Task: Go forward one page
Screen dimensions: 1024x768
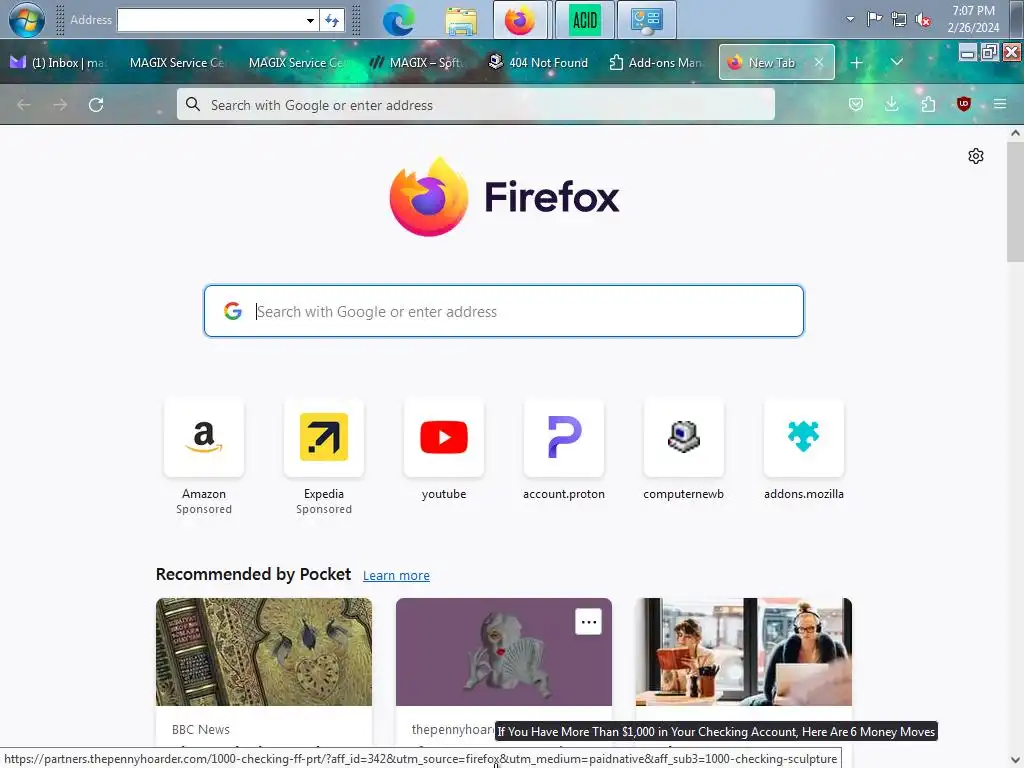Action: click(60, 104)
